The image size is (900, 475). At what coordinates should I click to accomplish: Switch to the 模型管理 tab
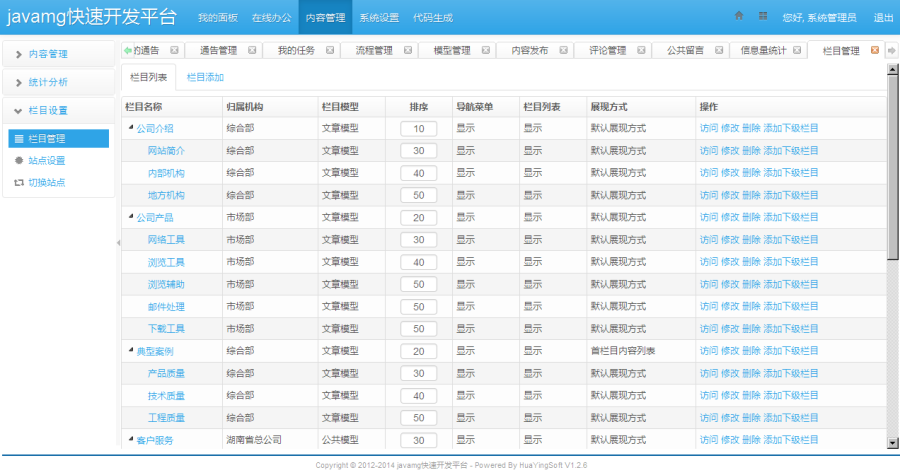pos(452,50)
